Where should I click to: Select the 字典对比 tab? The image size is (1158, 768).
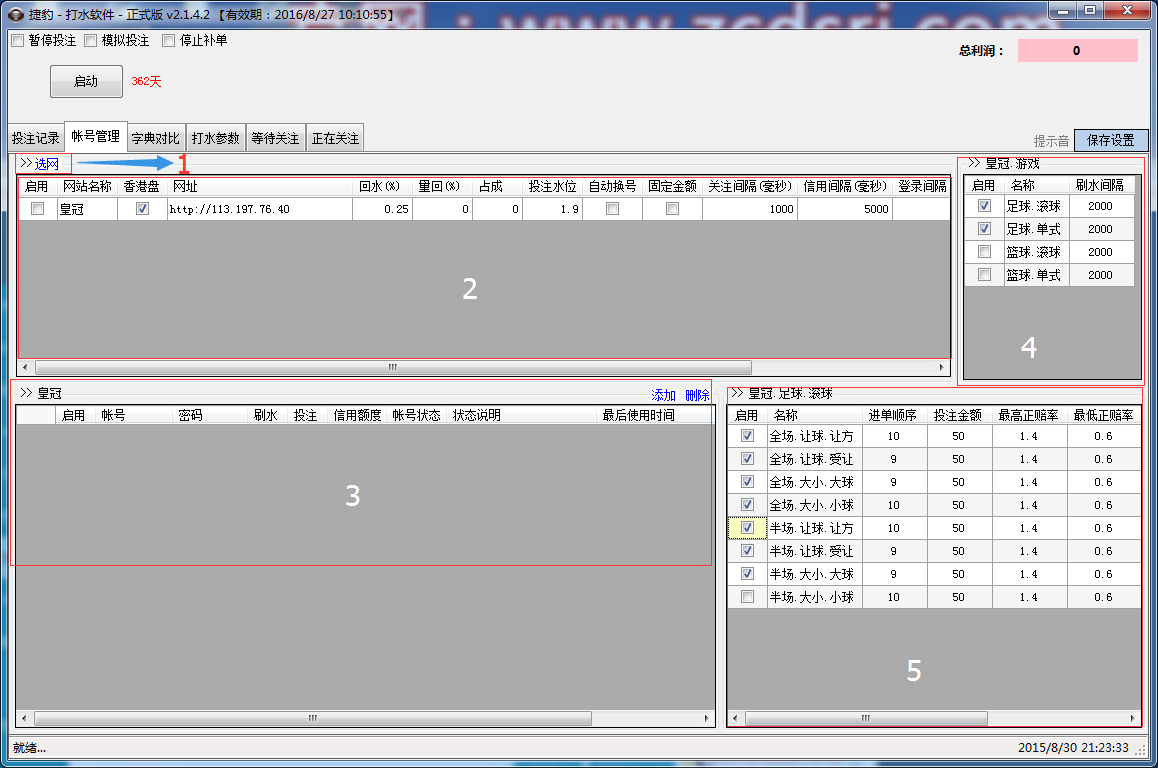pyautogui.click(x=155, y=138)
